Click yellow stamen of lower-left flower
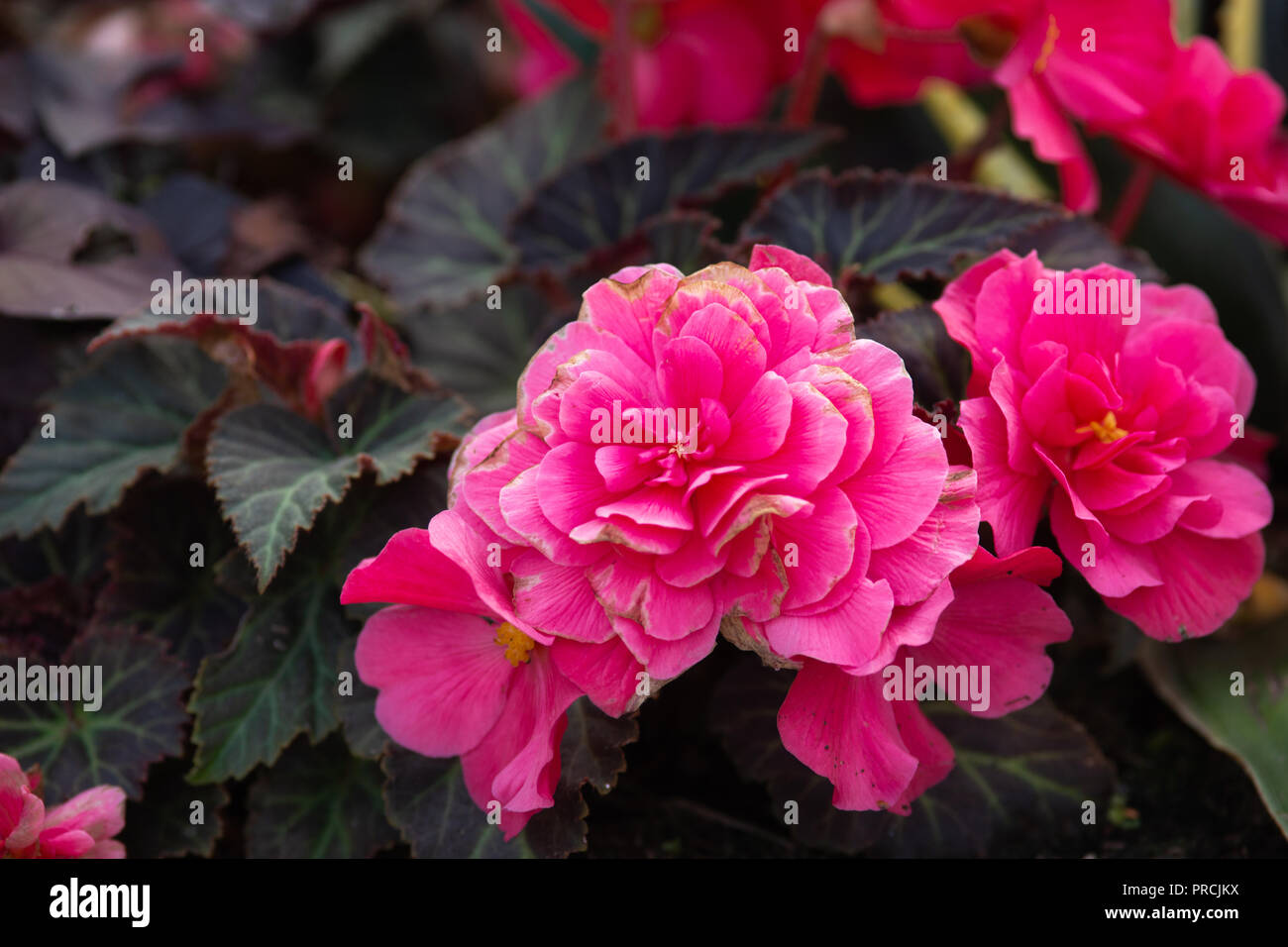1288x947 pixels. 513,643
